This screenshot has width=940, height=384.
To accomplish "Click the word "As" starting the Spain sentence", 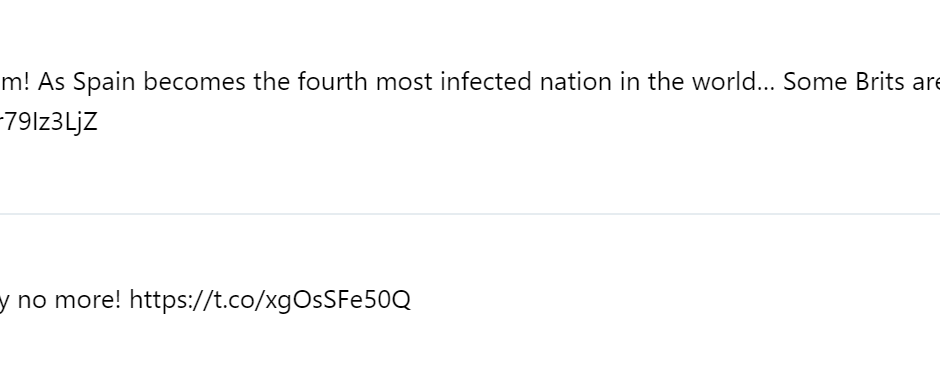I will pyautogui.click(x=52, y=82).
